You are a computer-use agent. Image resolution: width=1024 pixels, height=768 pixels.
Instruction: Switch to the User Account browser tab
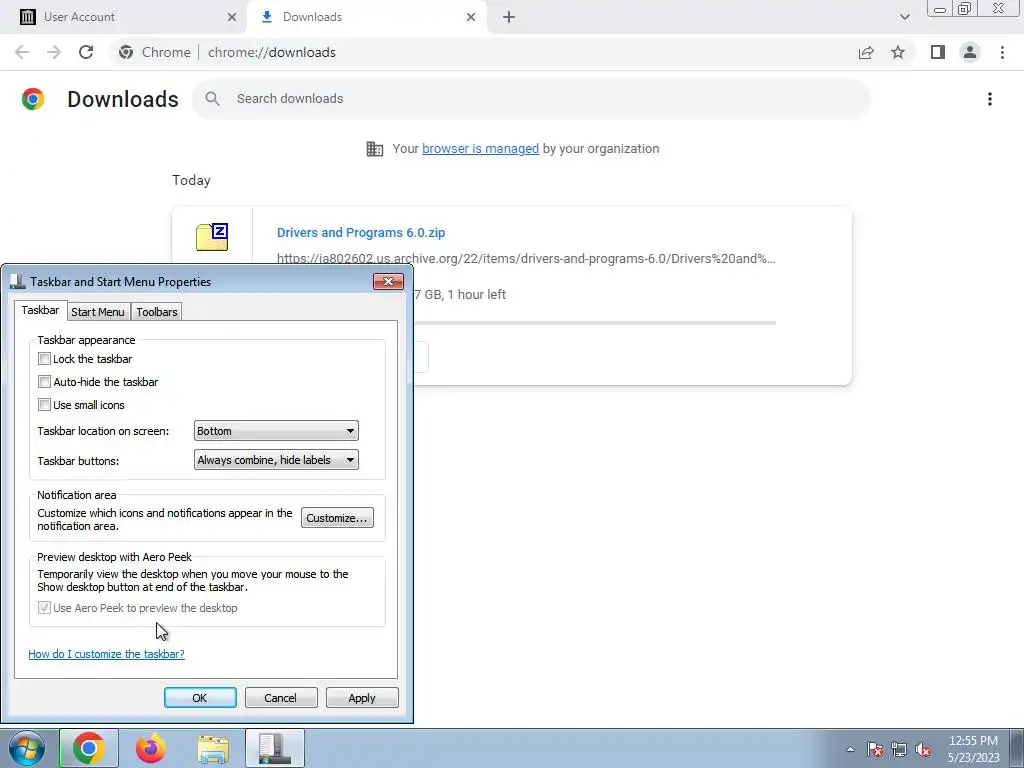click(123, 17)
